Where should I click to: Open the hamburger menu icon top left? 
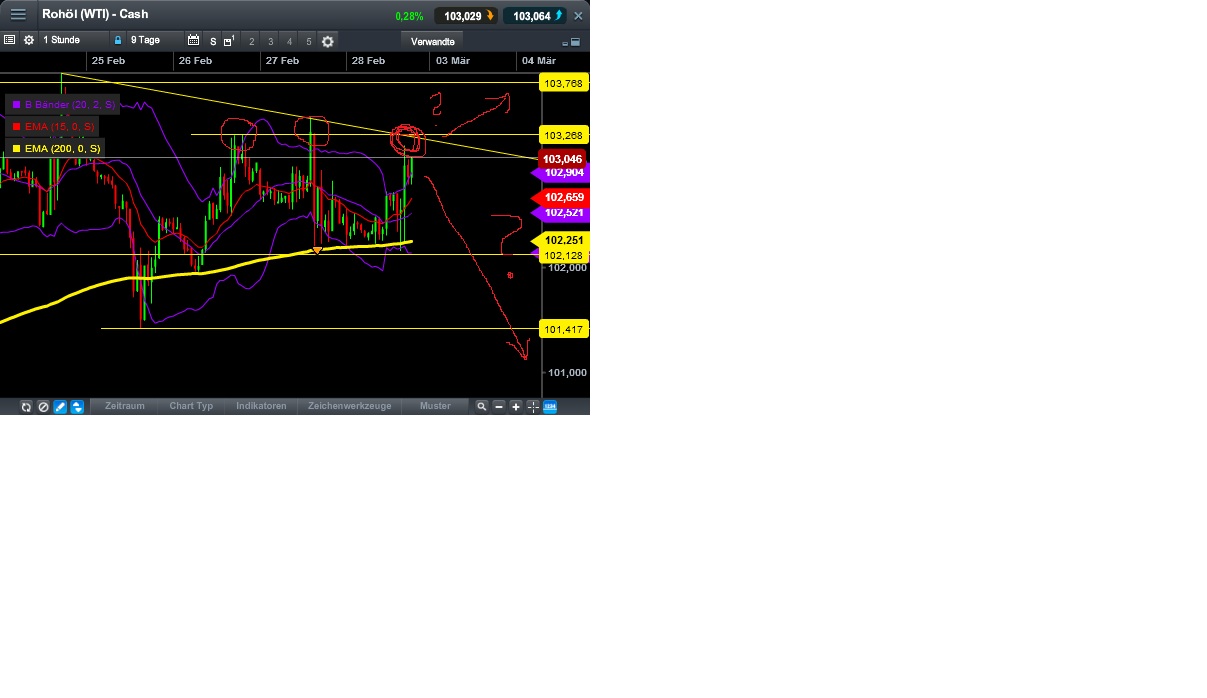[x=18, y=14]
